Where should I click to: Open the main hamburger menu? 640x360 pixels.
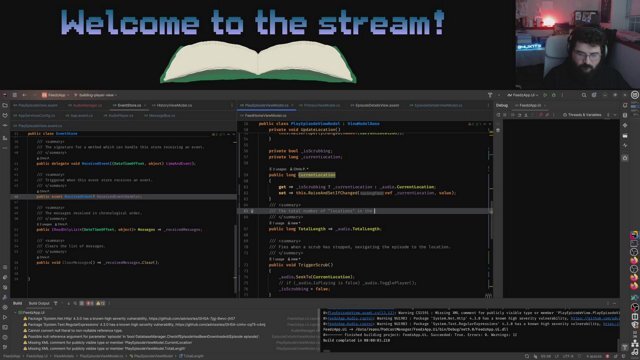[x=15, y=95]
